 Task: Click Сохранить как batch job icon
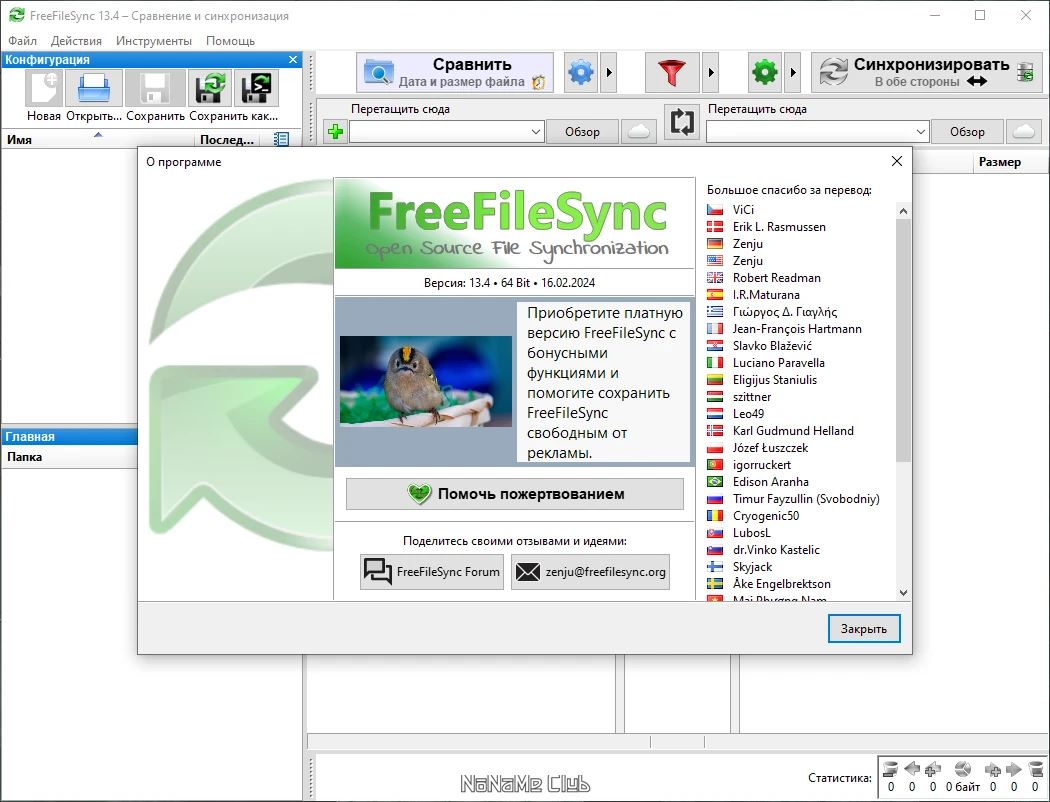point(256,88)
